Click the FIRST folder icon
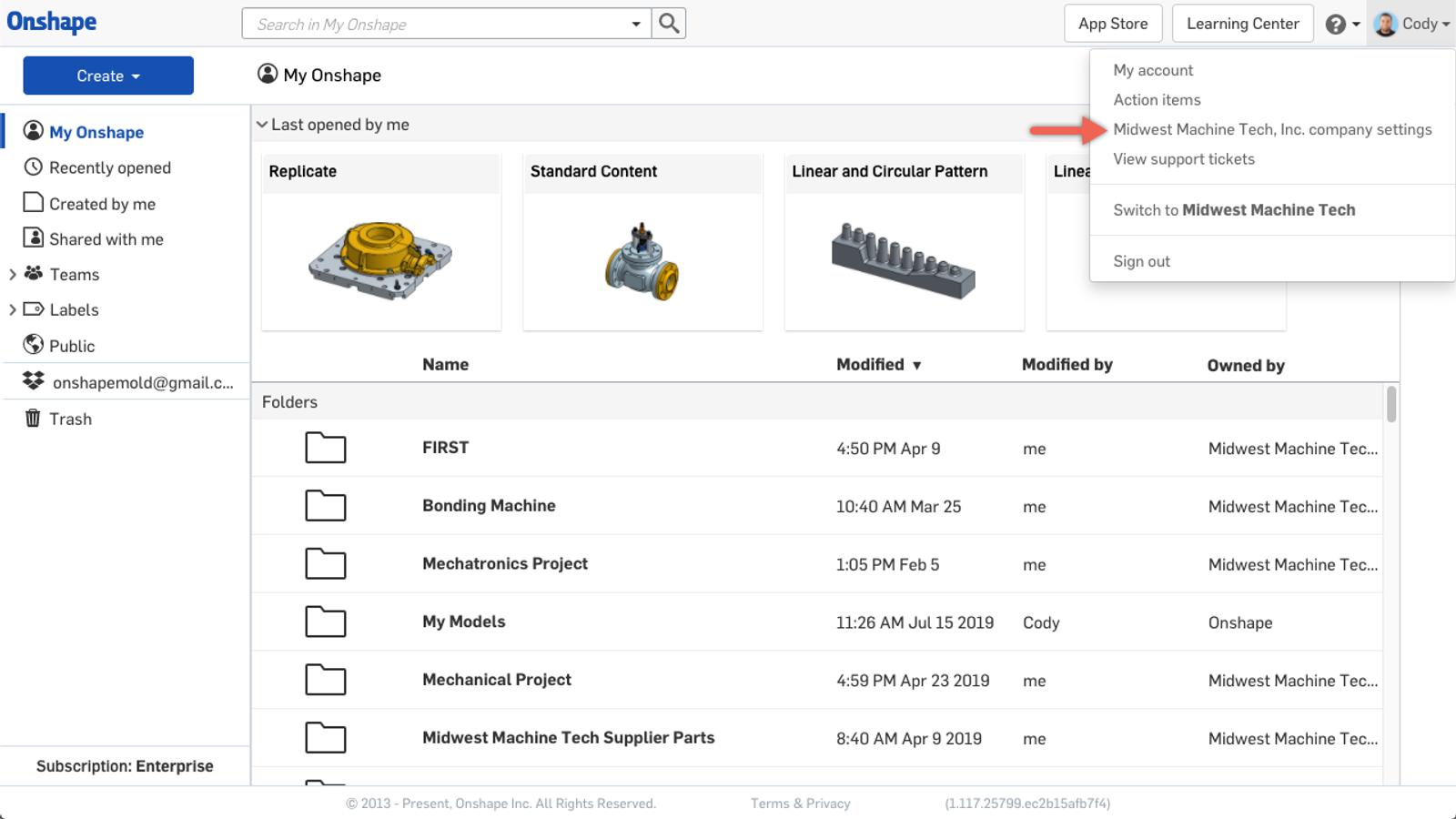The width and height of the screenshot is (1456, 819). (x=325, y=448)
